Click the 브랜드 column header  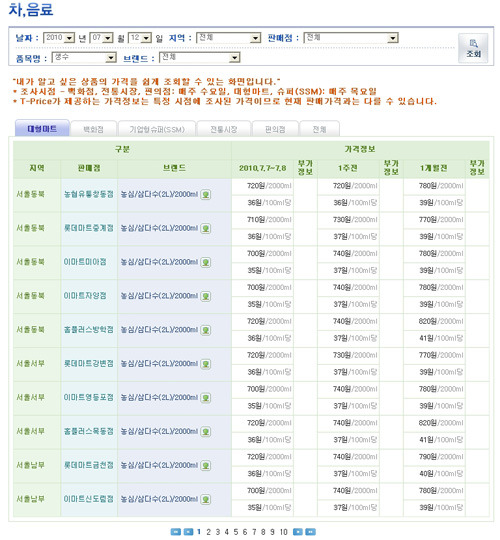click(x=174, y=168)
